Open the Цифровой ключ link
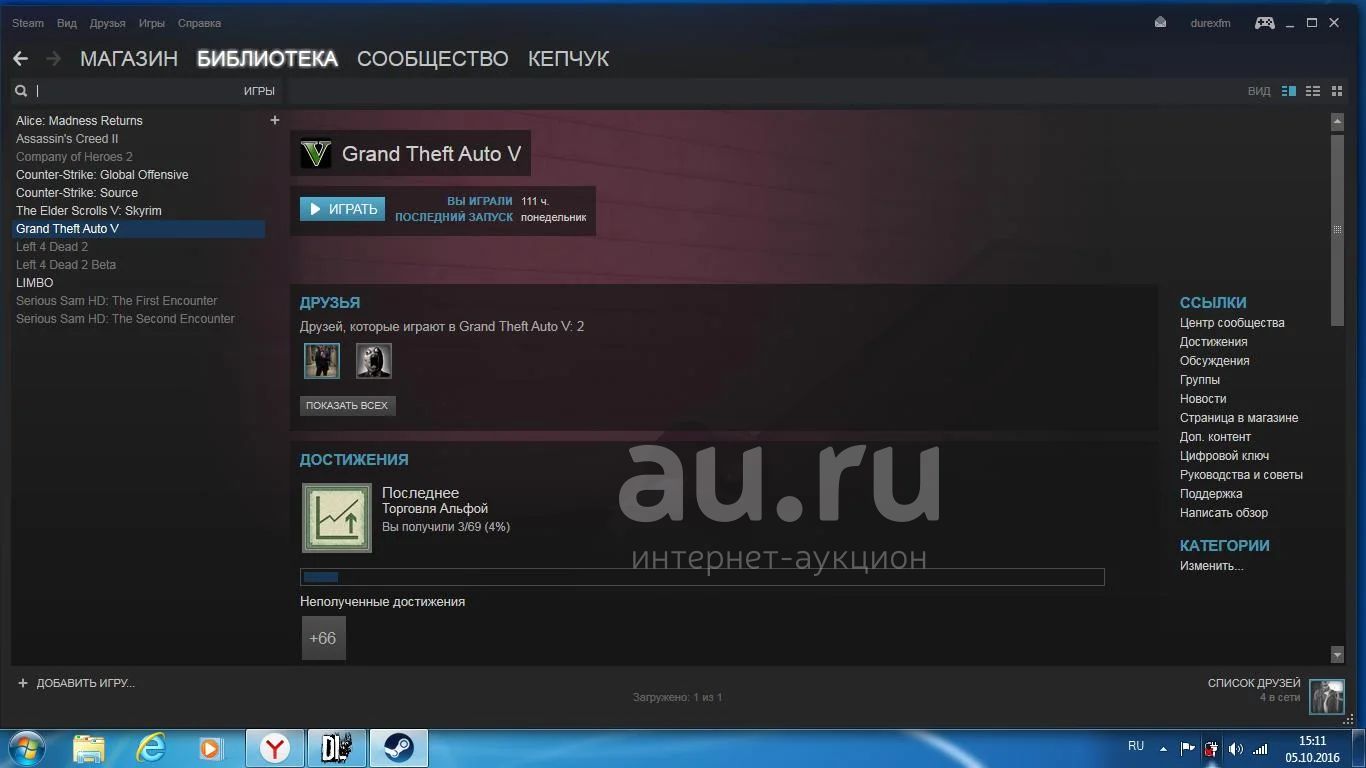The image size is (1366, 768). pyautogui.click(x=1225, y=456)
